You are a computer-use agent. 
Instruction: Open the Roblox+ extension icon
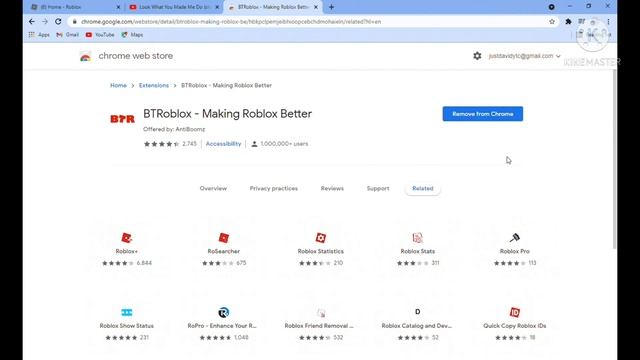pyautogui.click(x=127, y=238)
